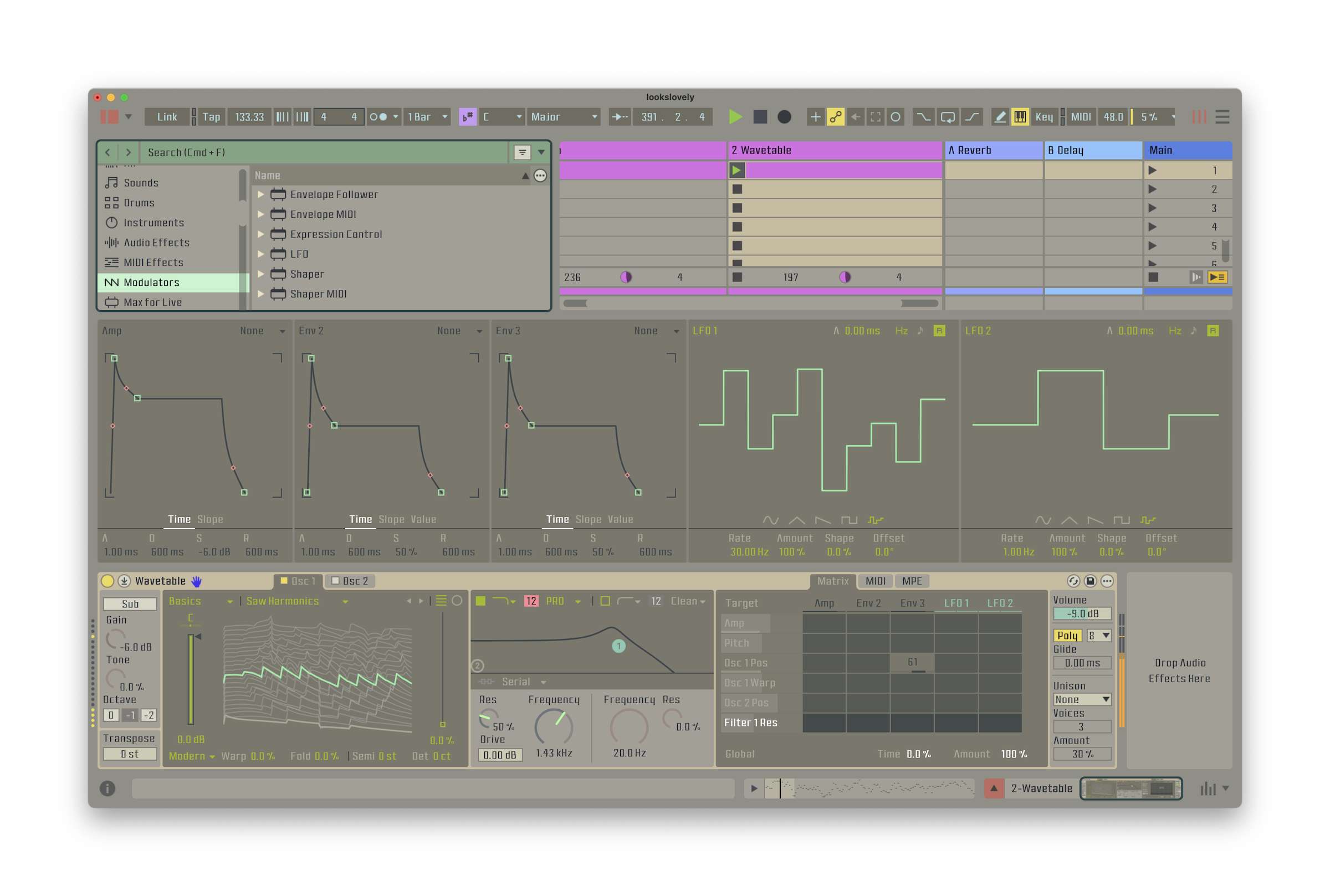Viewport: 1330px width, 896px height.
Task: Select square waveform in LFO 1
Action: coord(848,519)
